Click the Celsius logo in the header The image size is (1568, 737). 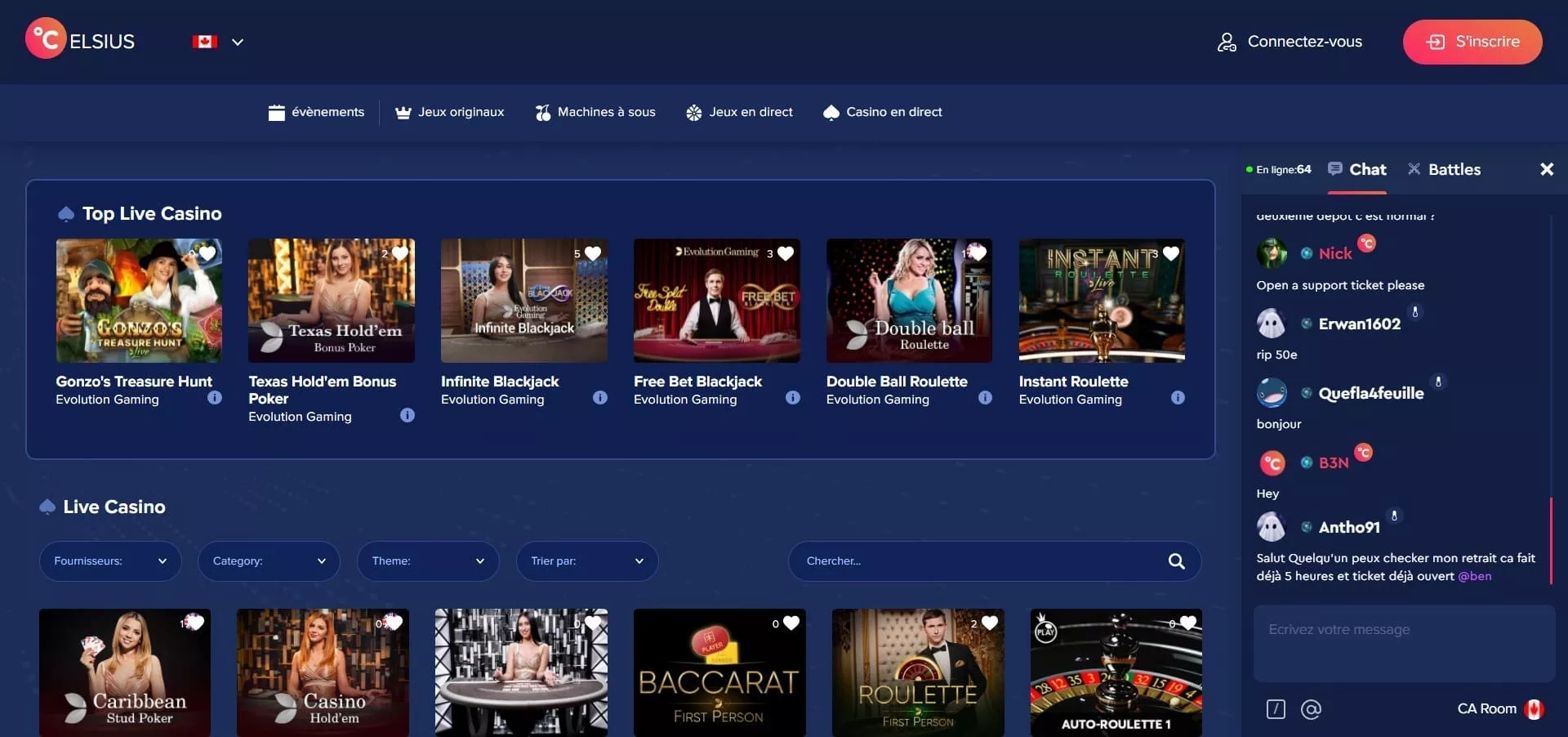tap(80, 39)
